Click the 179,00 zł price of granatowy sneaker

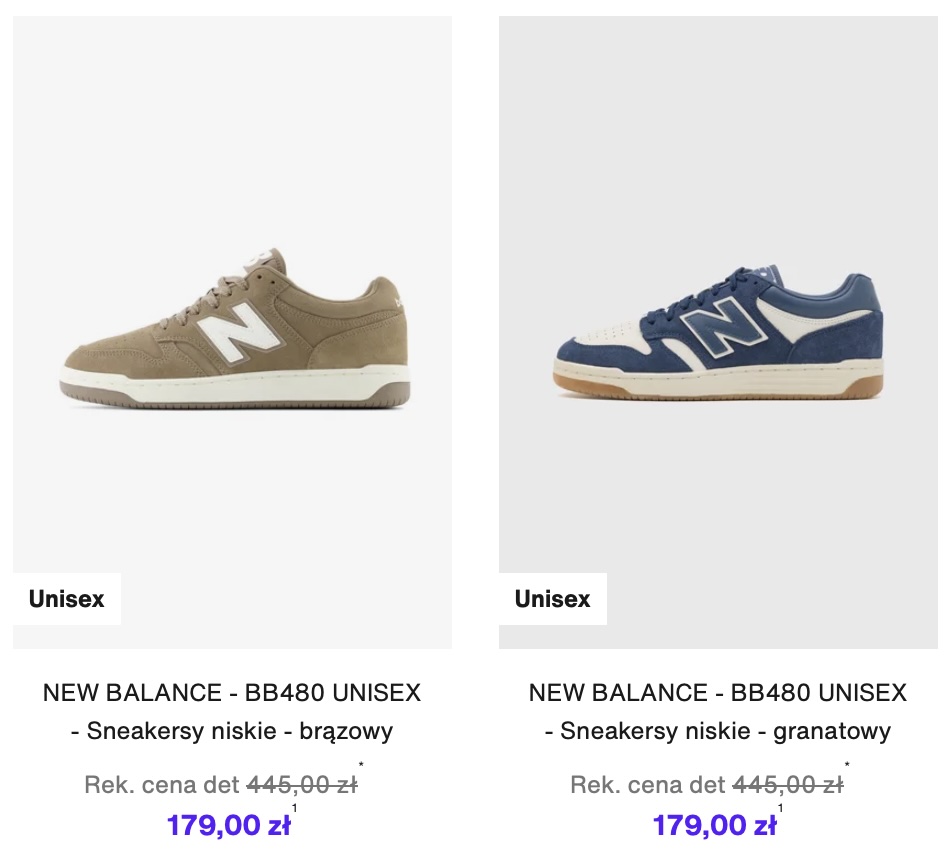pos(714,826)
